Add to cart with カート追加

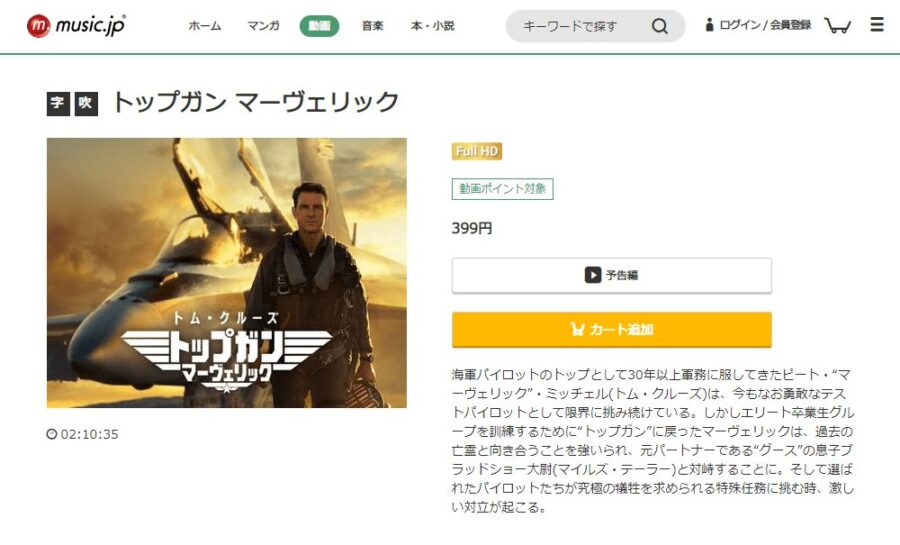pos(611,329)
